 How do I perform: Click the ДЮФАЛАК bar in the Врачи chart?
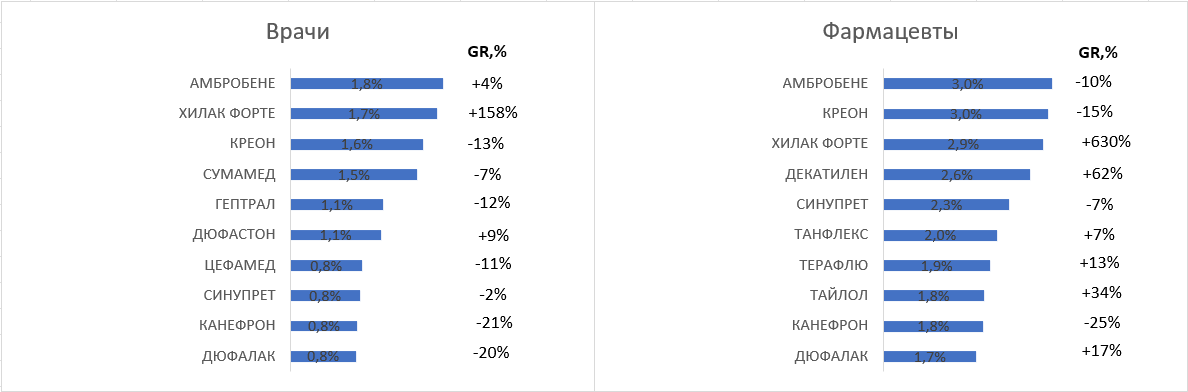pos(323,356)
